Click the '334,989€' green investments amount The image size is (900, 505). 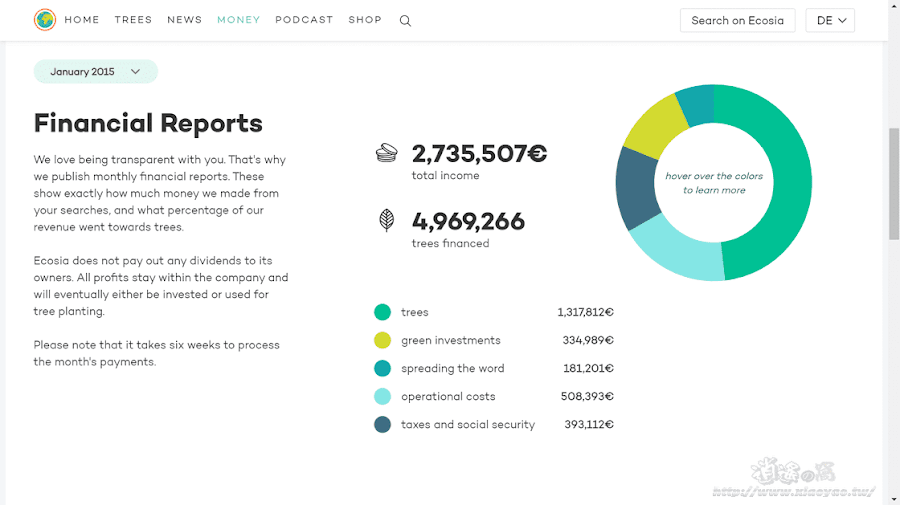(588, 340)
